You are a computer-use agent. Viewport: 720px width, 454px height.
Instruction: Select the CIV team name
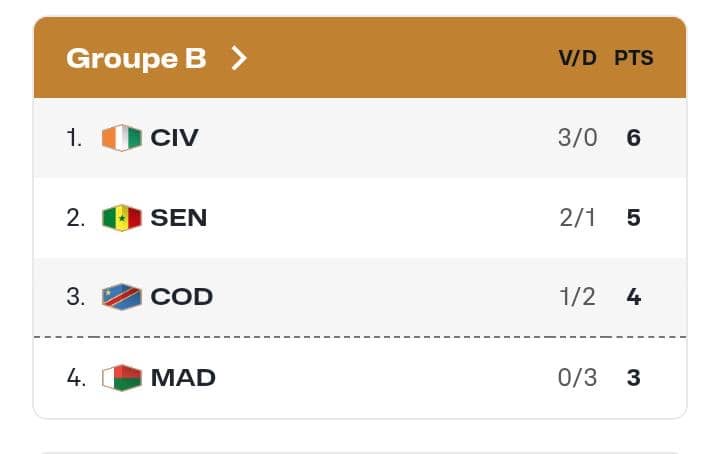click(175, 138)
